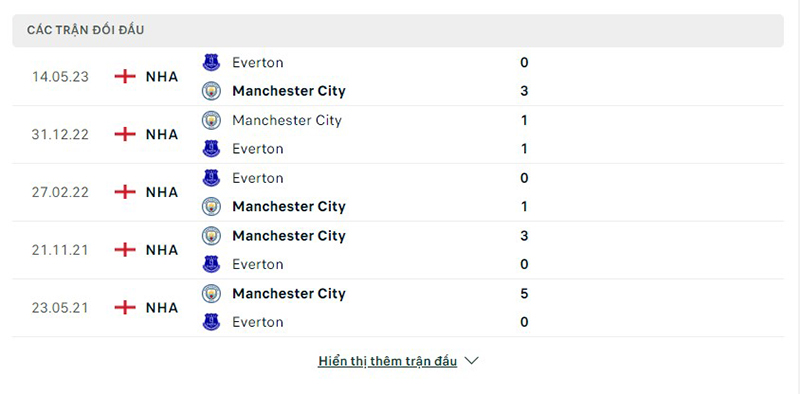Click Everton crest in 23.05.21 match
Image resolution: width=800 pixels, height=394 pixels.
click(211, 322)
